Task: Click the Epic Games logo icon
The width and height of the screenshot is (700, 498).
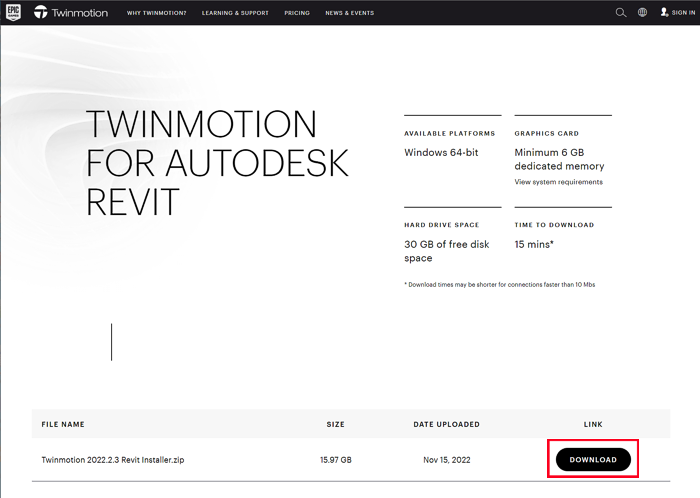Action: (x=12, y=13)
